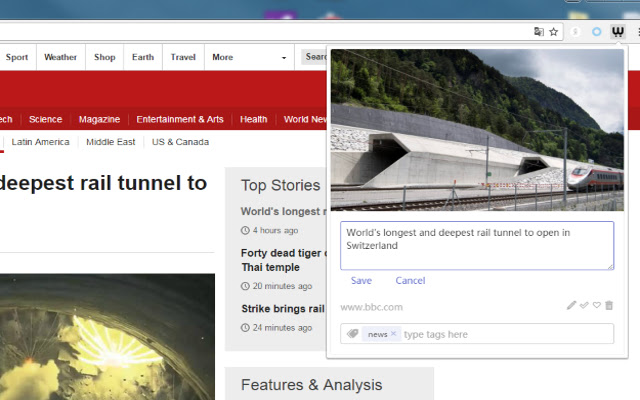The width and height of the screenshot is (640, 400).
Task: Click clock icon next to 20 minutes ago
Action: click(x=245, y=286)
